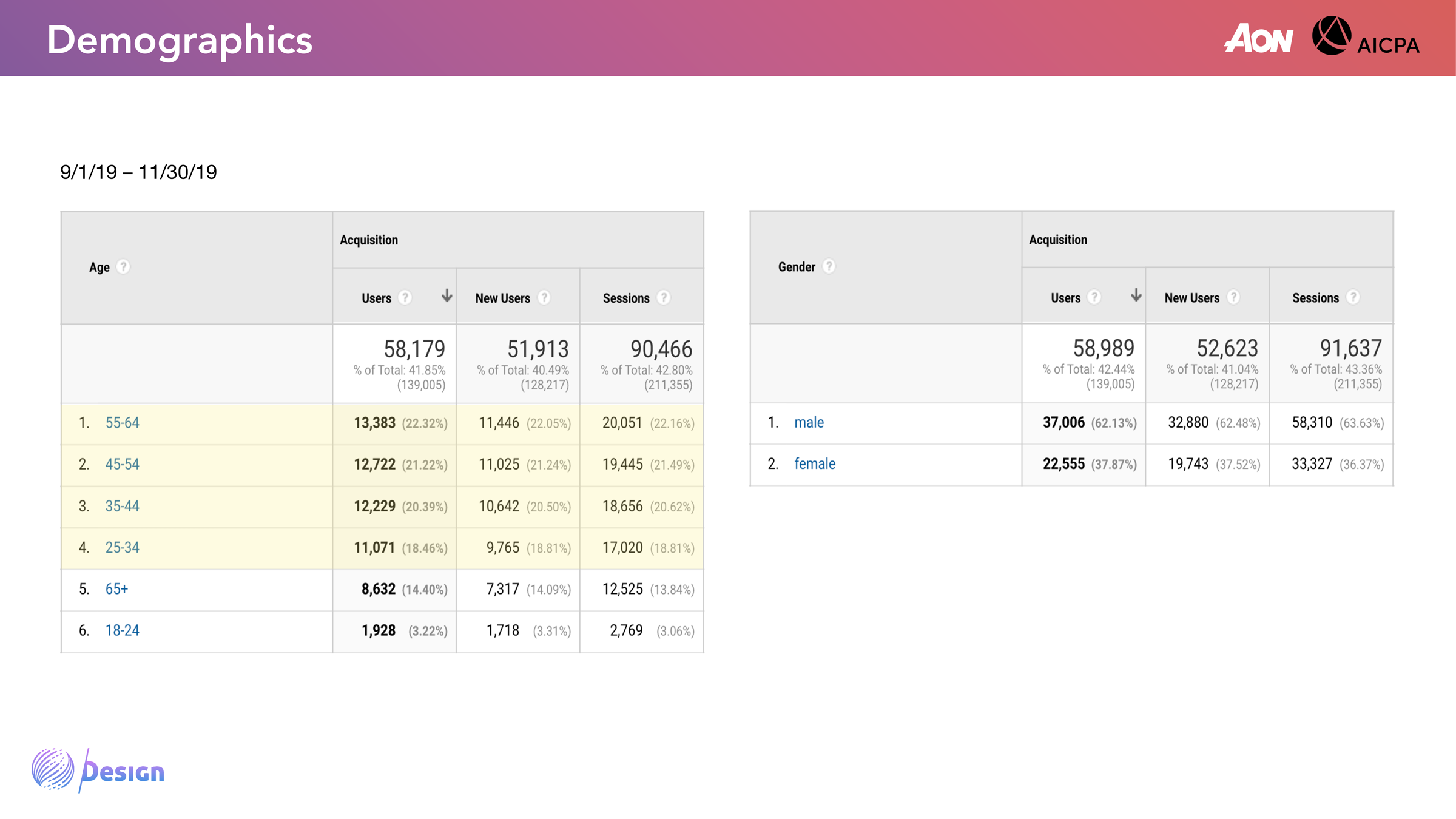
Task: Click help icon beside Gender table Sessions
Action: [x=1353, y=297]
